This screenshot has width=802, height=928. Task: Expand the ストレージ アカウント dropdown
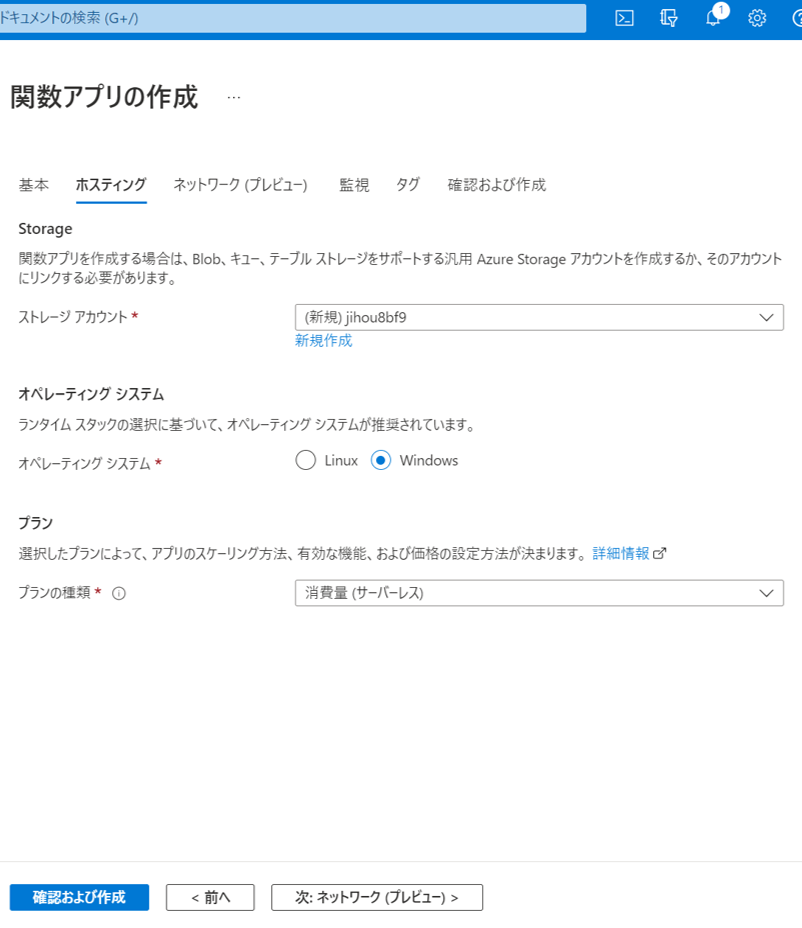click(539, 317)
